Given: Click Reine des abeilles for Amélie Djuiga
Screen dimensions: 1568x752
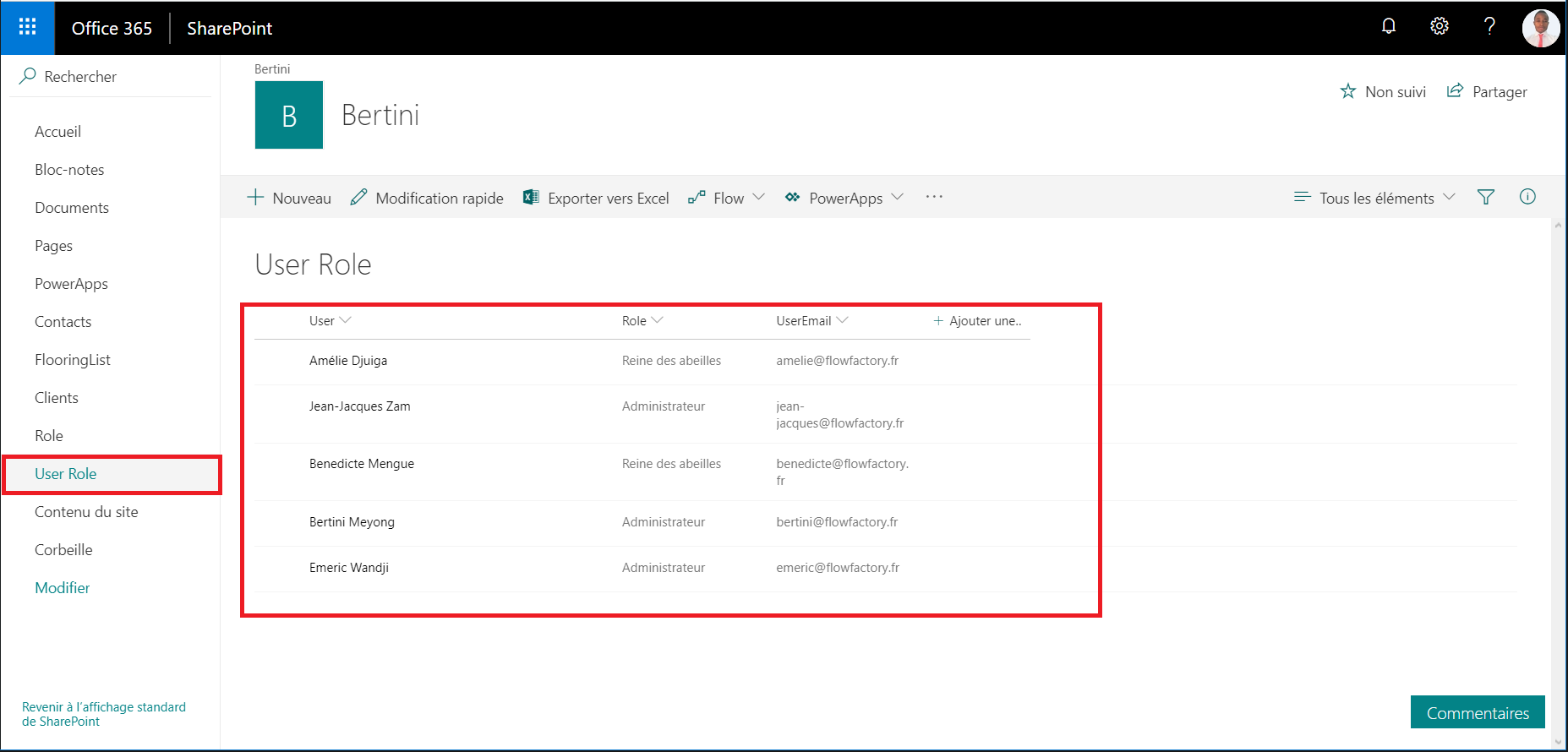Looking at the screenshot, I should [672, 361].
